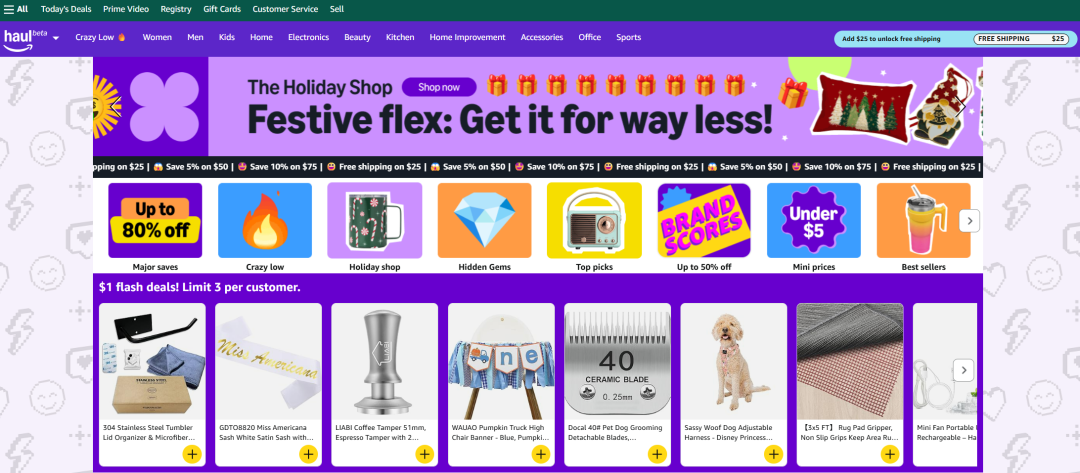The width and height of the screenshot is (1080, 473).
Task: Open the All hamburger menu
Action: [16, 9]
